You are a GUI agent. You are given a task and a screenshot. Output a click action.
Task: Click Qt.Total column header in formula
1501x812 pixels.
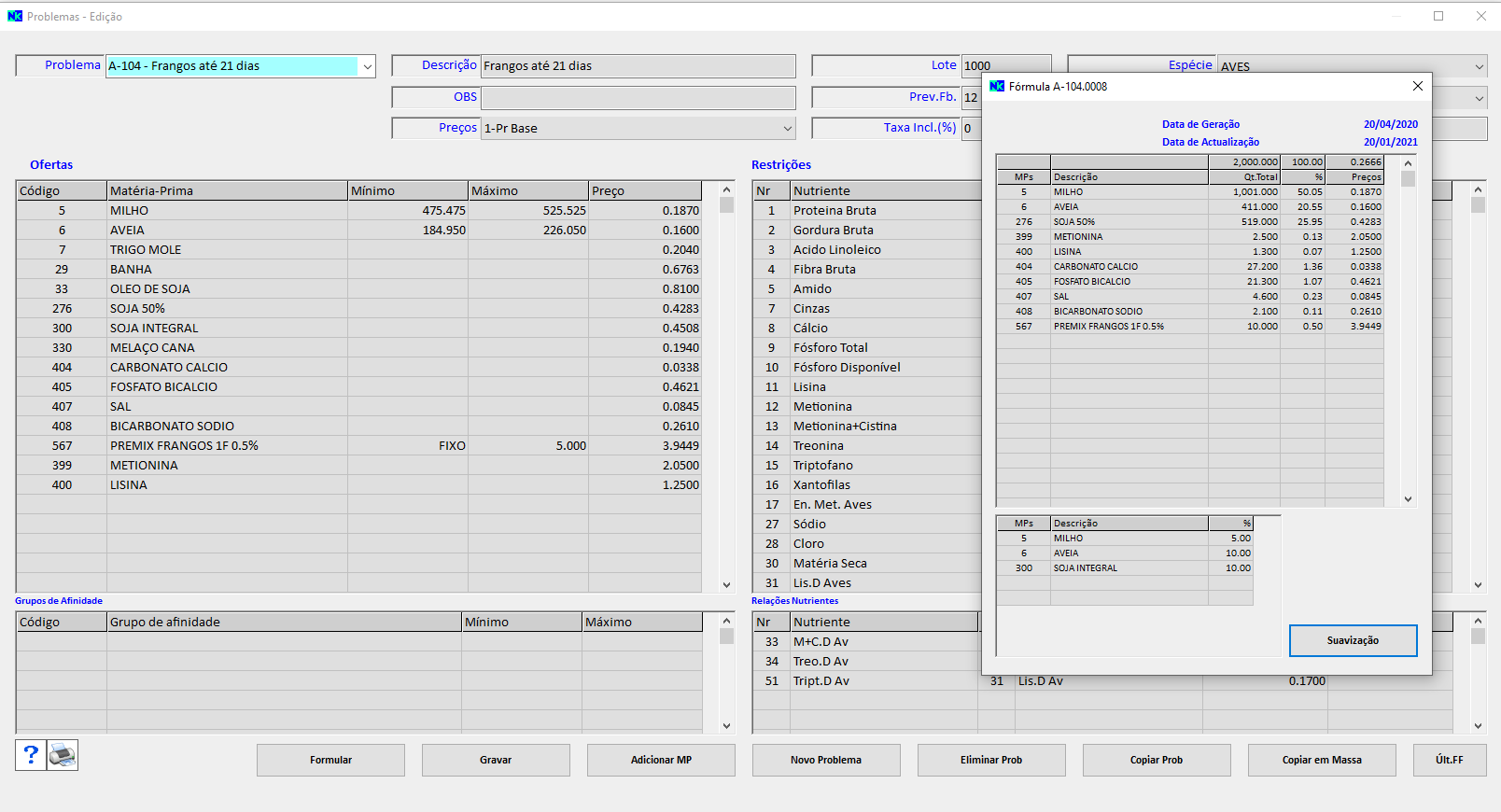1244,176
